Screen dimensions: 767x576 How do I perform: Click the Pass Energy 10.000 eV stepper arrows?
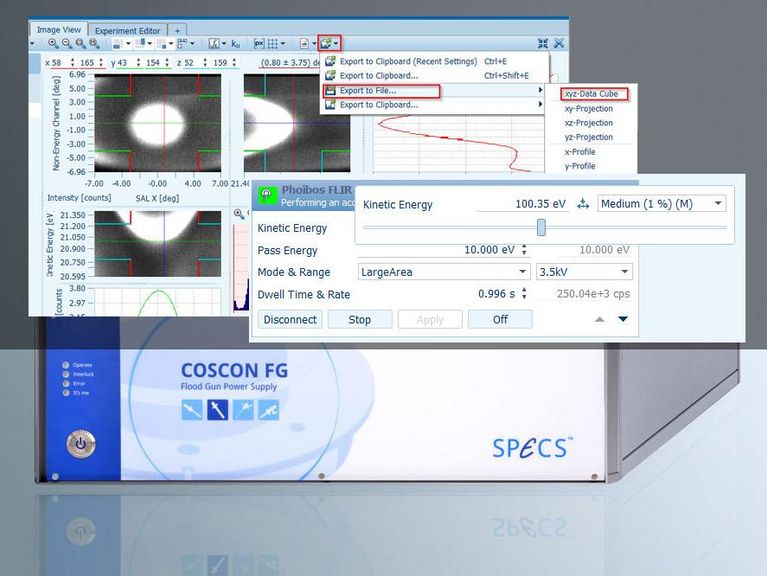(524, 250)
